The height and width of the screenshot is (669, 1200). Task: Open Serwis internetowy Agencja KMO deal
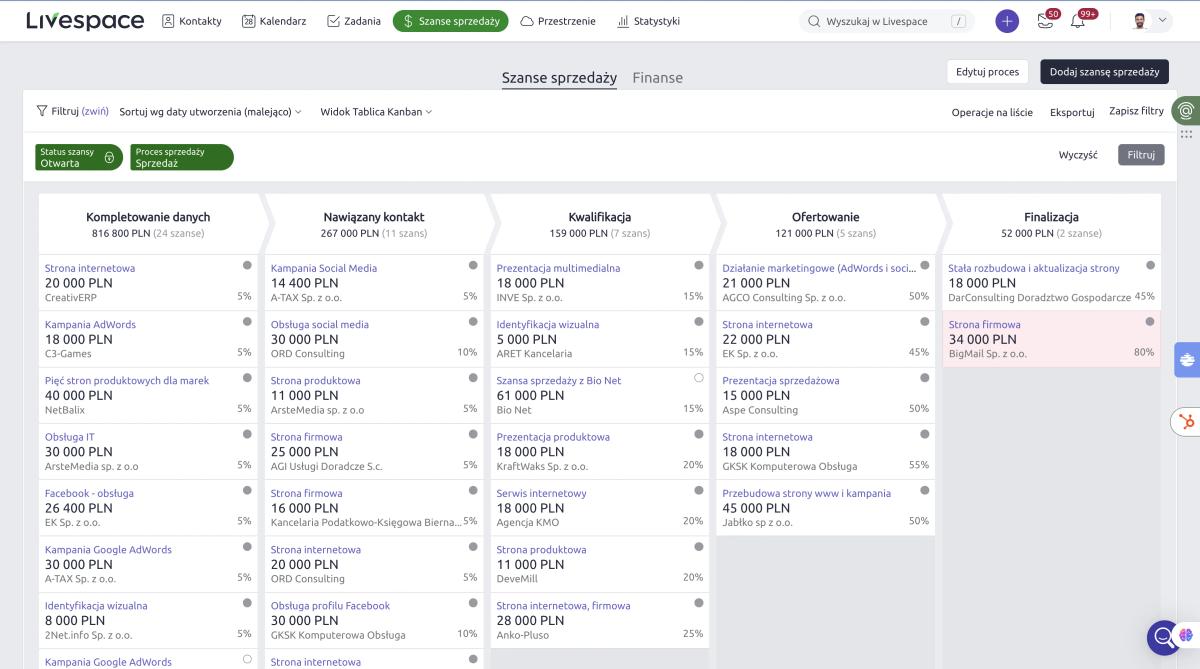(x=541, y=493)
